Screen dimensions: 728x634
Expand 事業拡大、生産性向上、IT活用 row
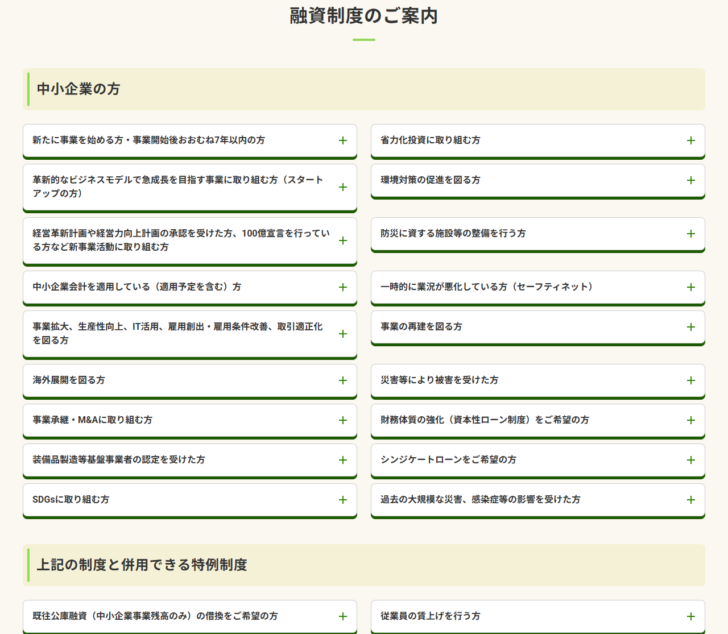point(190,334)
